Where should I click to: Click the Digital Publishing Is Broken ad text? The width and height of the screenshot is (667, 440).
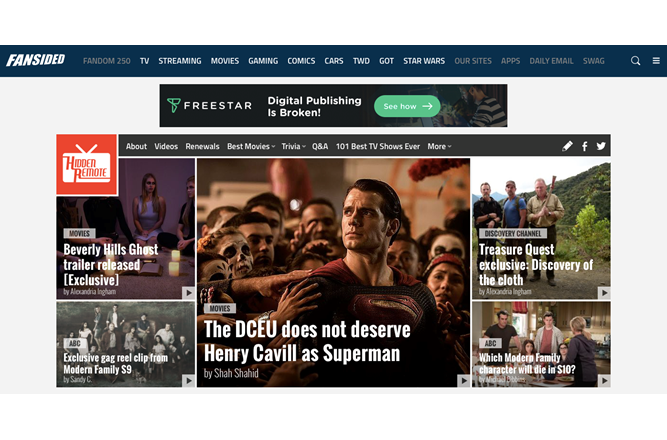point(314,106)
